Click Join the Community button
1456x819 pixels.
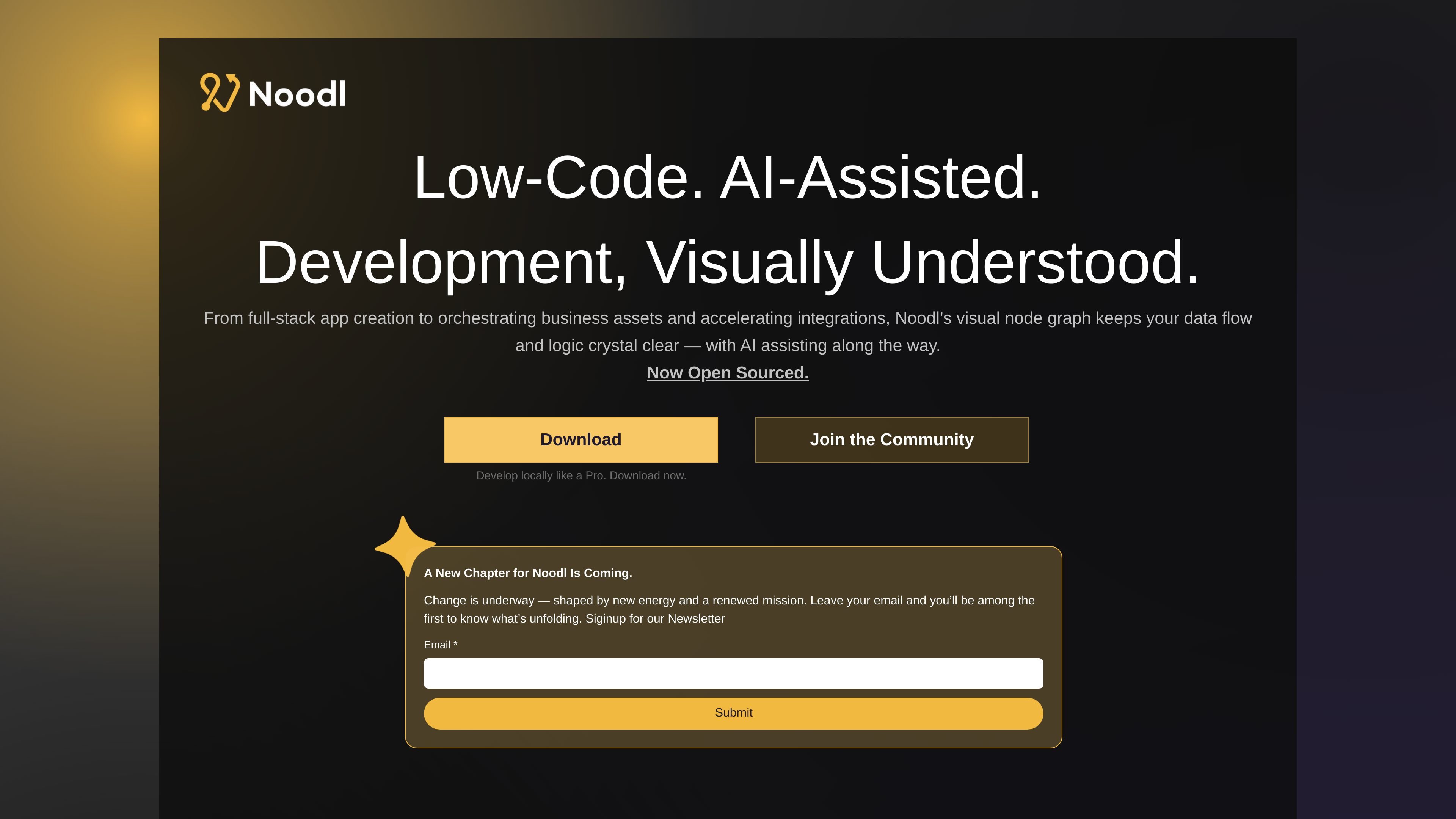[892, 440]
